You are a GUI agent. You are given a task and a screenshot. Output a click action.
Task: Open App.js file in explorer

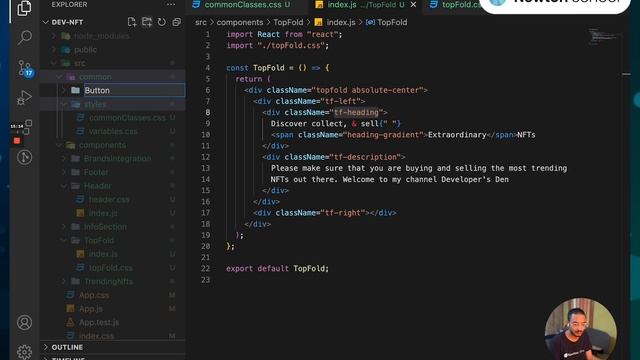[91, 309]
